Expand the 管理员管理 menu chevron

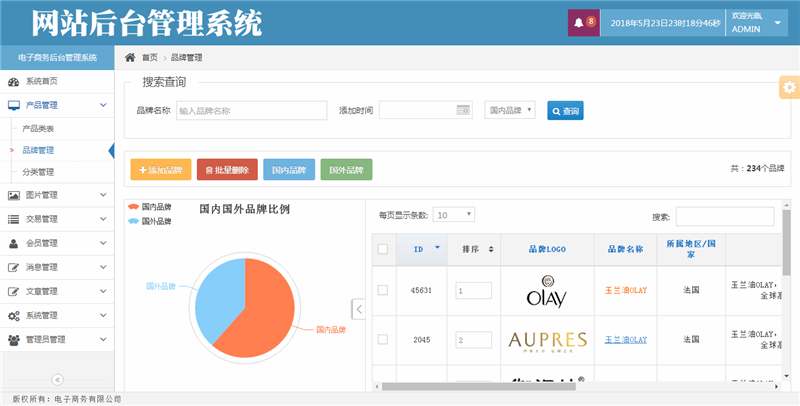pos(103,339)
